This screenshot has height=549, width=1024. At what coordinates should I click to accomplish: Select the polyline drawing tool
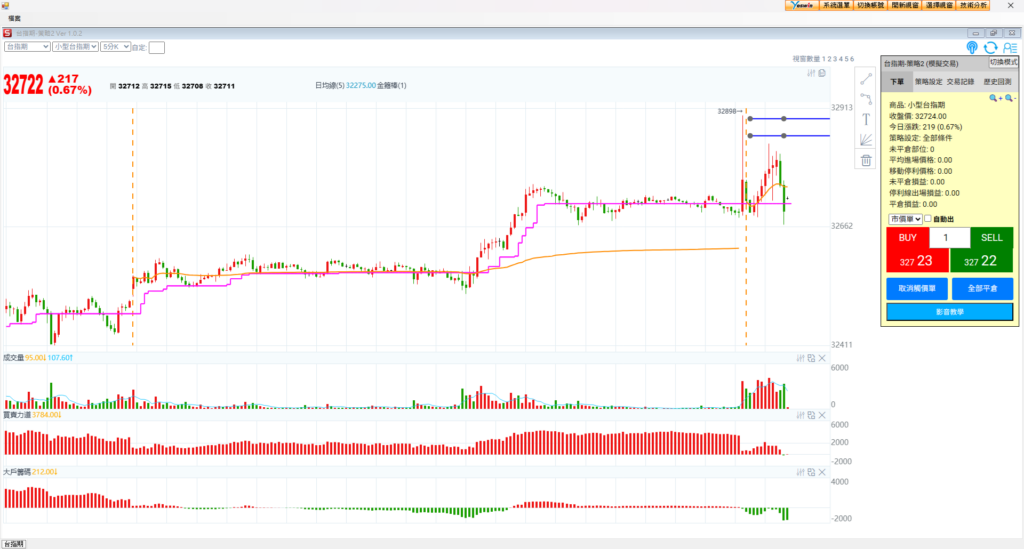(866, 99)
